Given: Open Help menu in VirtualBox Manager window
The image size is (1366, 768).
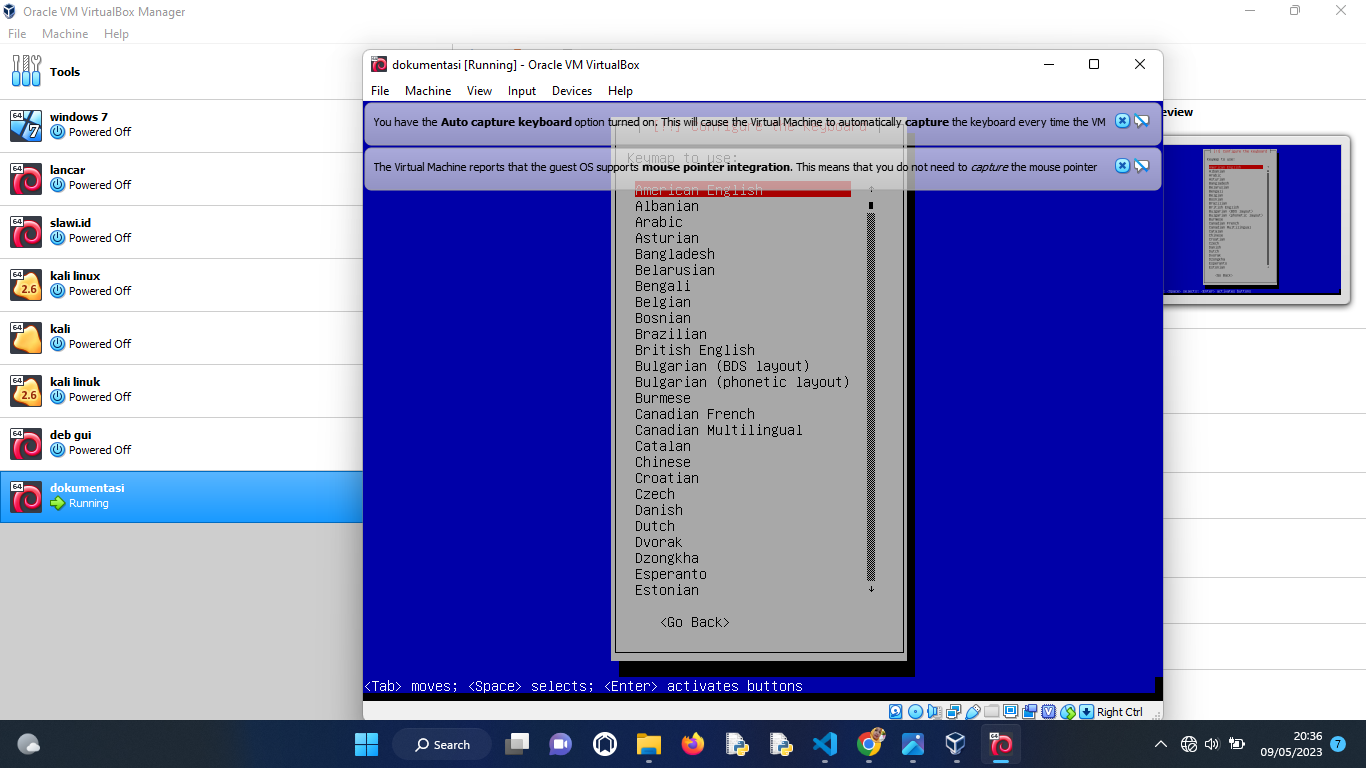Looking at the screenshot, I should tap(116, 34).
